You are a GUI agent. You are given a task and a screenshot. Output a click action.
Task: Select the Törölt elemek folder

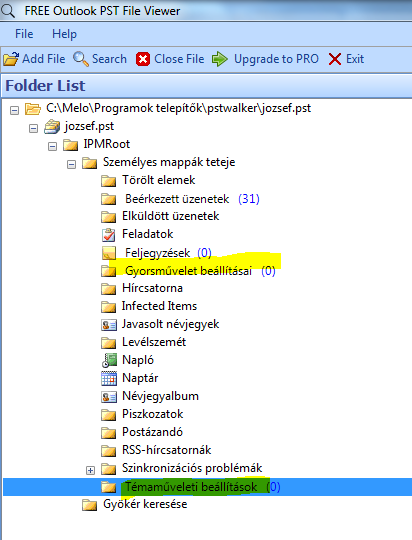click(x=158, y=180)
